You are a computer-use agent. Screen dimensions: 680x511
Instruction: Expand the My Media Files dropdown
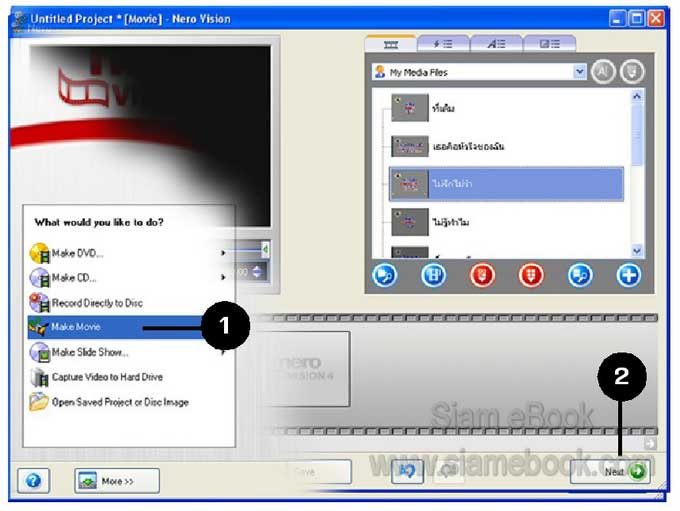pos(579,72)
